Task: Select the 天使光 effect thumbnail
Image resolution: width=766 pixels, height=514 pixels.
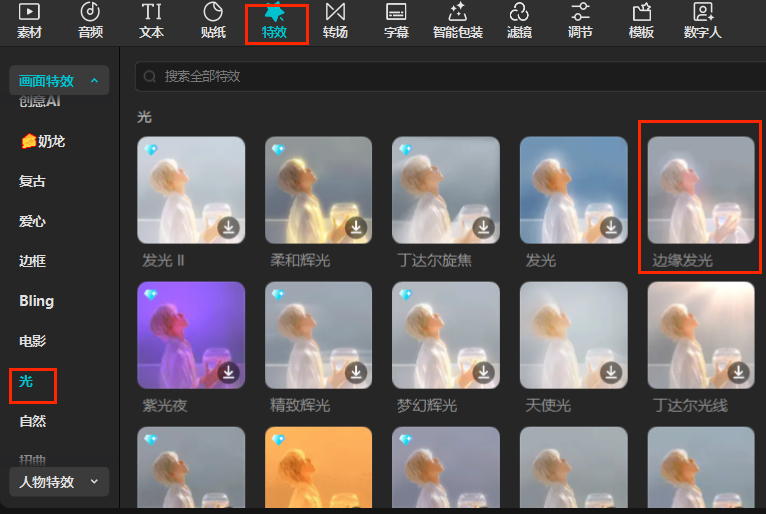Action: click(573, 335)
